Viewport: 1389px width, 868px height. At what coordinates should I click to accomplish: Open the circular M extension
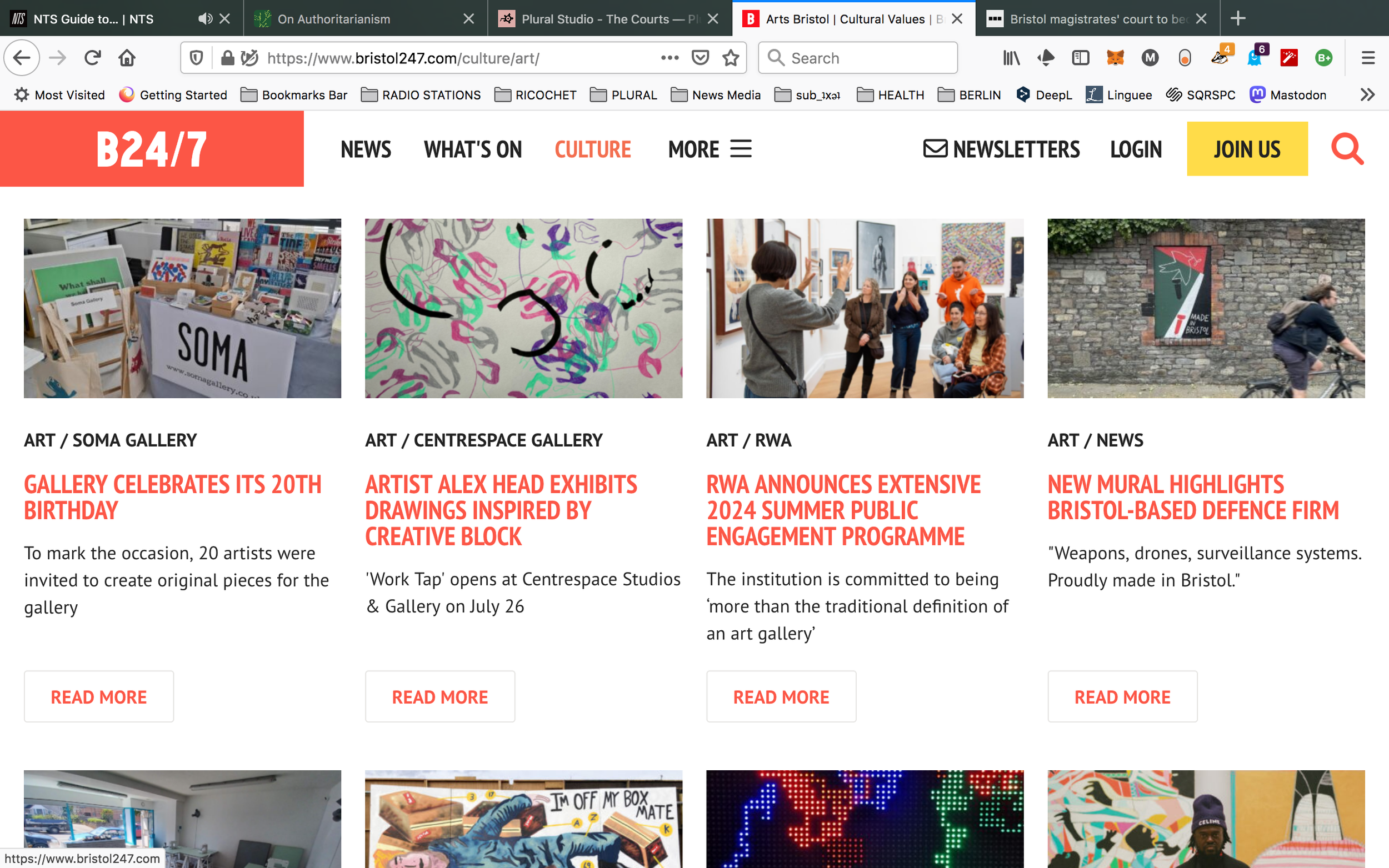1150,58
